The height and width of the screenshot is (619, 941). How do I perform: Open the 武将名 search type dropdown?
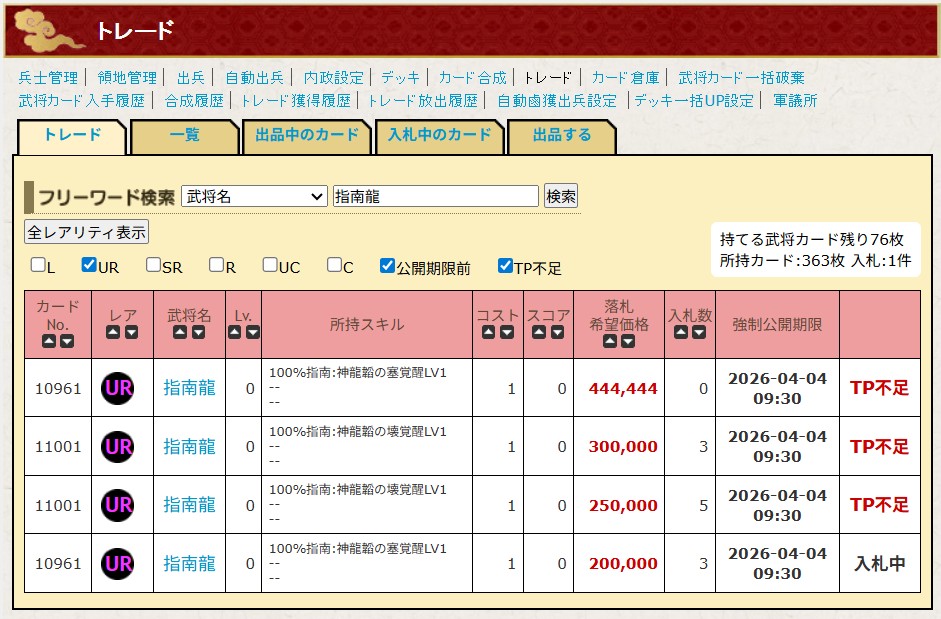(x=254, y=197)
